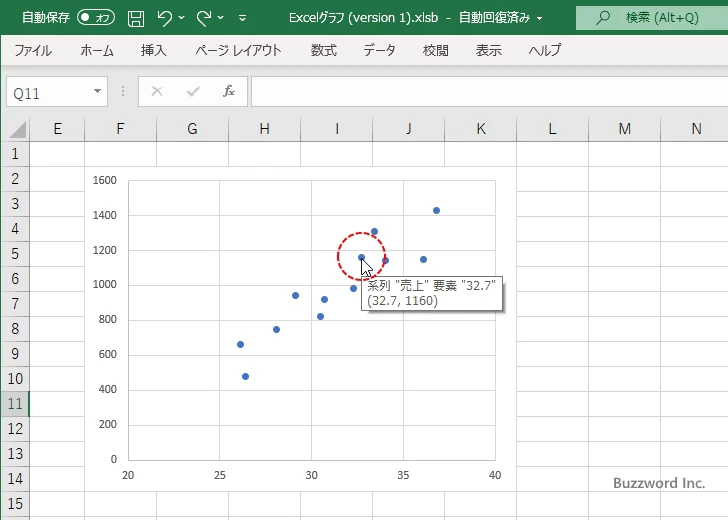Click the lowest data point near 480
This screenshot has height=520, width=728.
coord(246,377)
